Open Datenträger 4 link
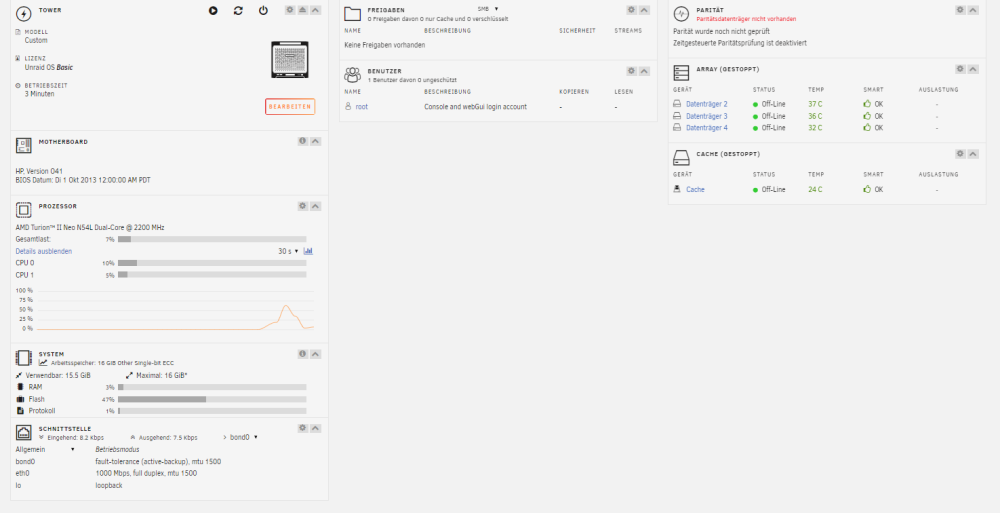This screenshot has height=513, width=1000. (x=707, y=128)
